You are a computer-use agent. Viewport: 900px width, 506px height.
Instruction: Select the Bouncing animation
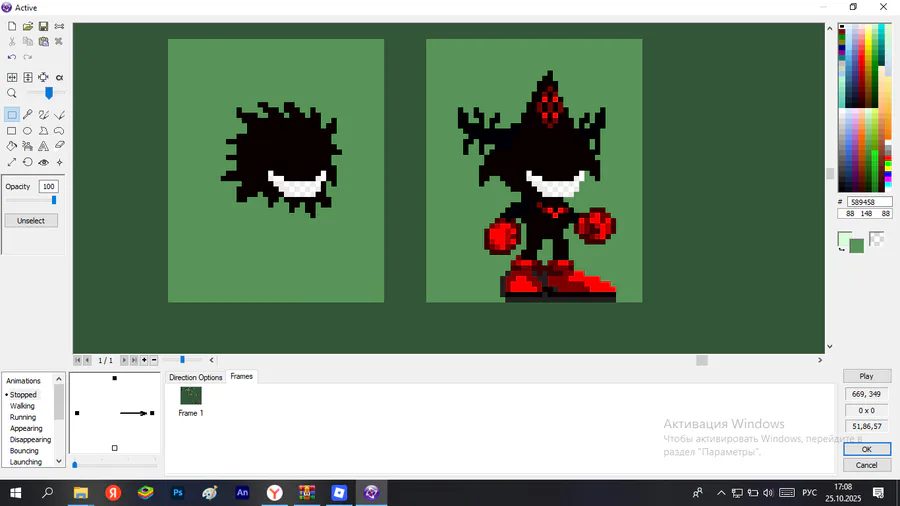point(24,451)
